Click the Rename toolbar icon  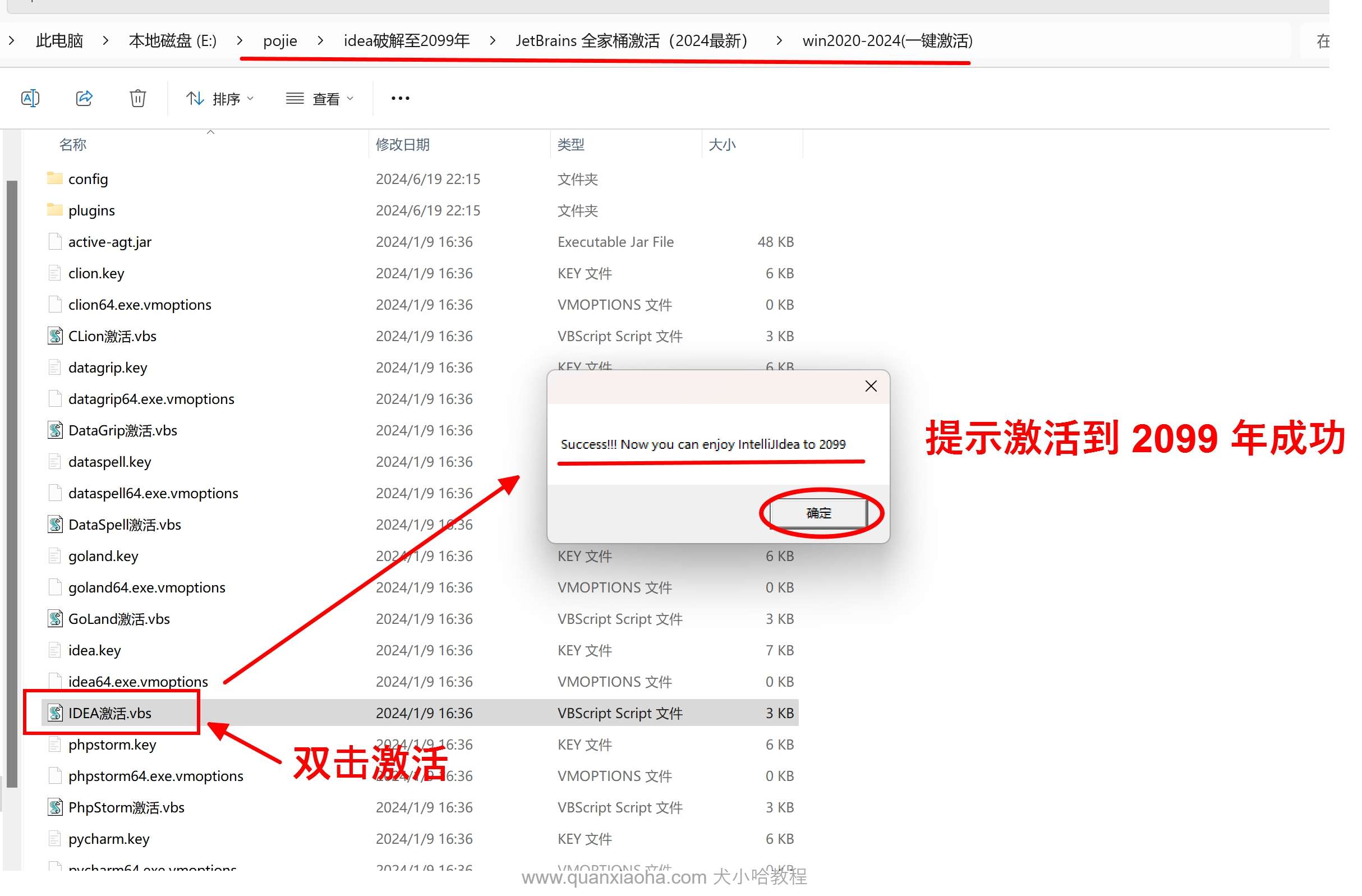point(30,98)
